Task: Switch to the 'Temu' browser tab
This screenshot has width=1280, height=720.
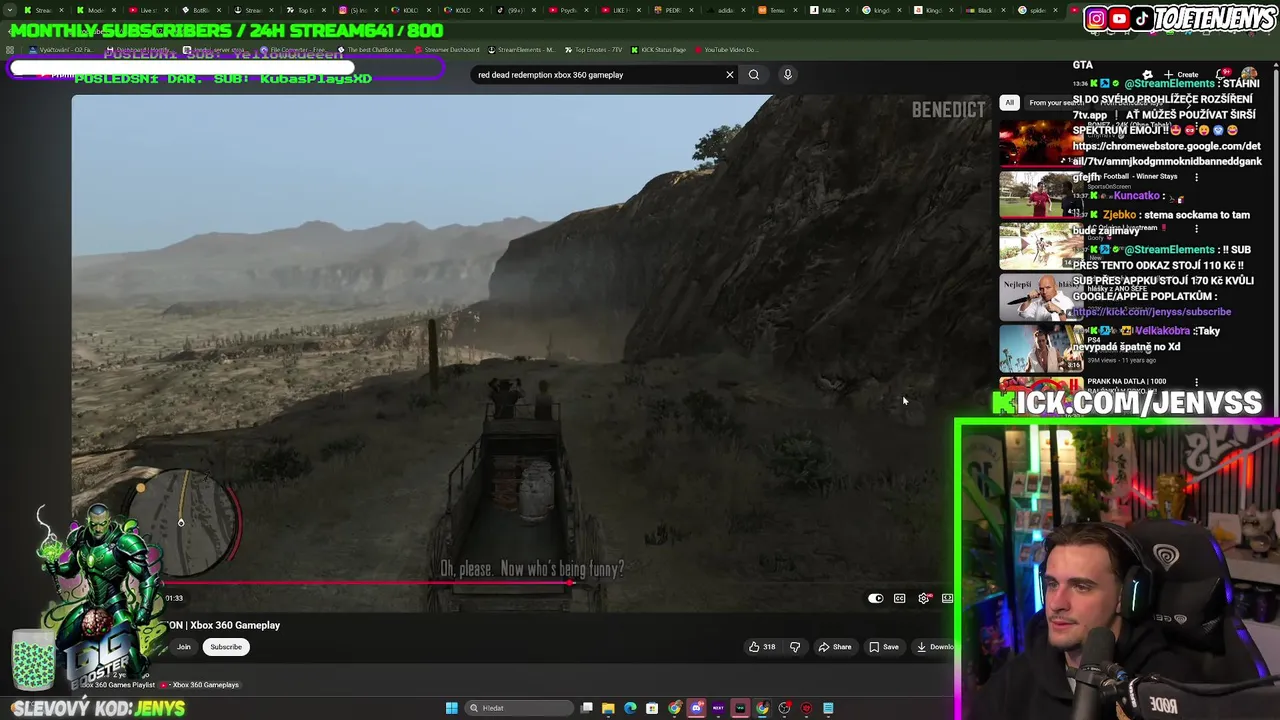Action: pyautogui.click(x=775, y=10)
